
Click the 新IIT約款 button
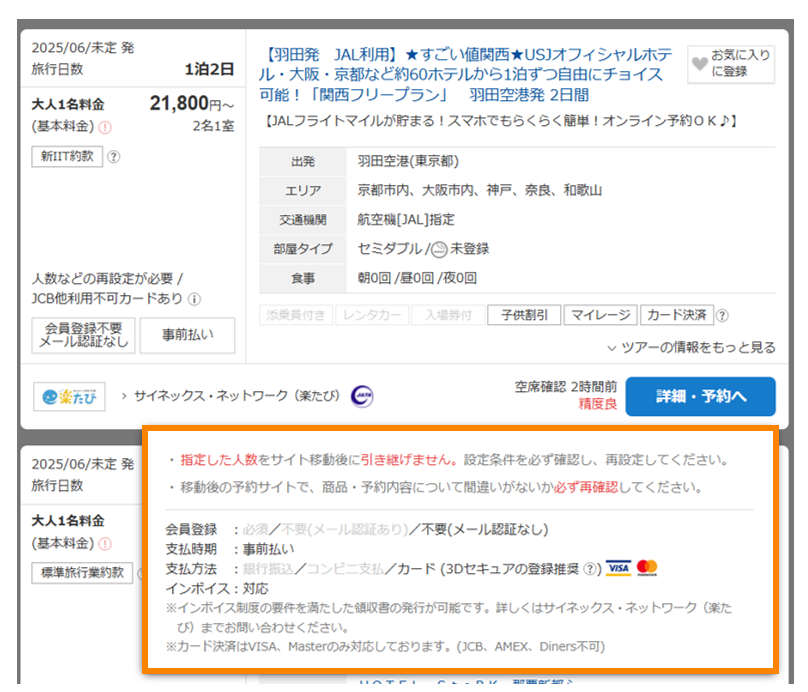coord(67,157)
